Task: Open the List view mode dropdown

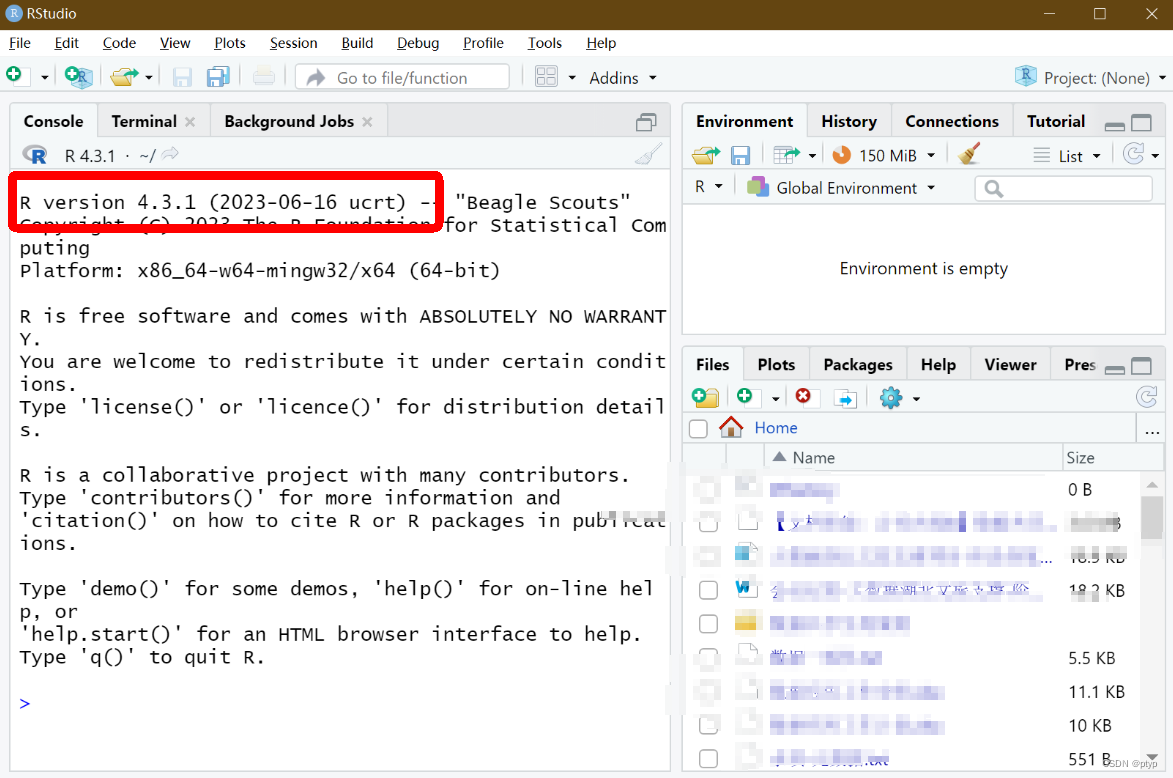Action: click(1068, 156)
